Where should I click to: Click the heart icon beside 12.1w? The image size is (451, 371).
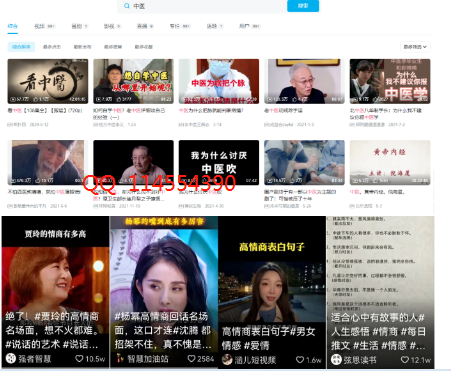405,360
